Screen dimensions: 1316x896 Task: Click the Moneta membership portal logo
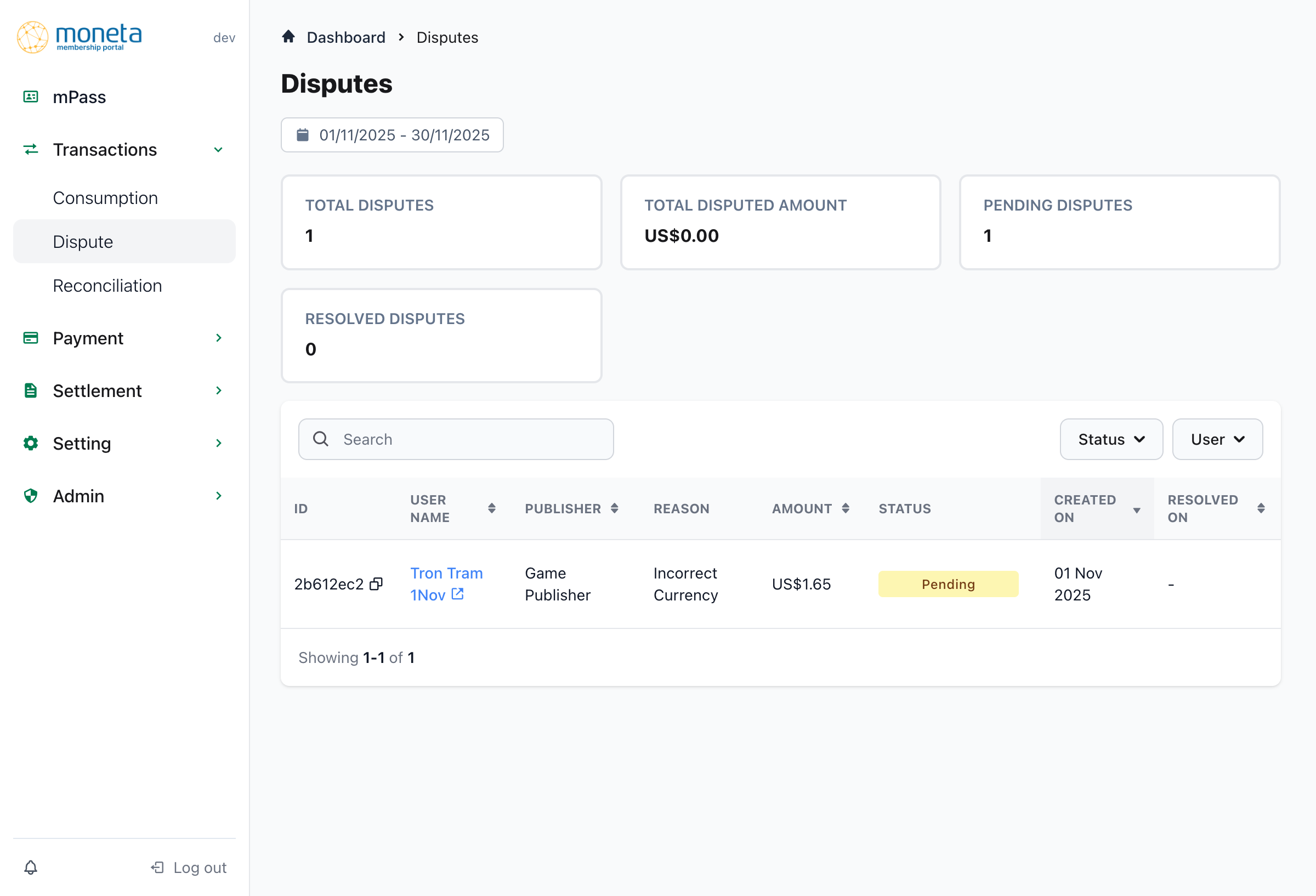tap(80, 37)
